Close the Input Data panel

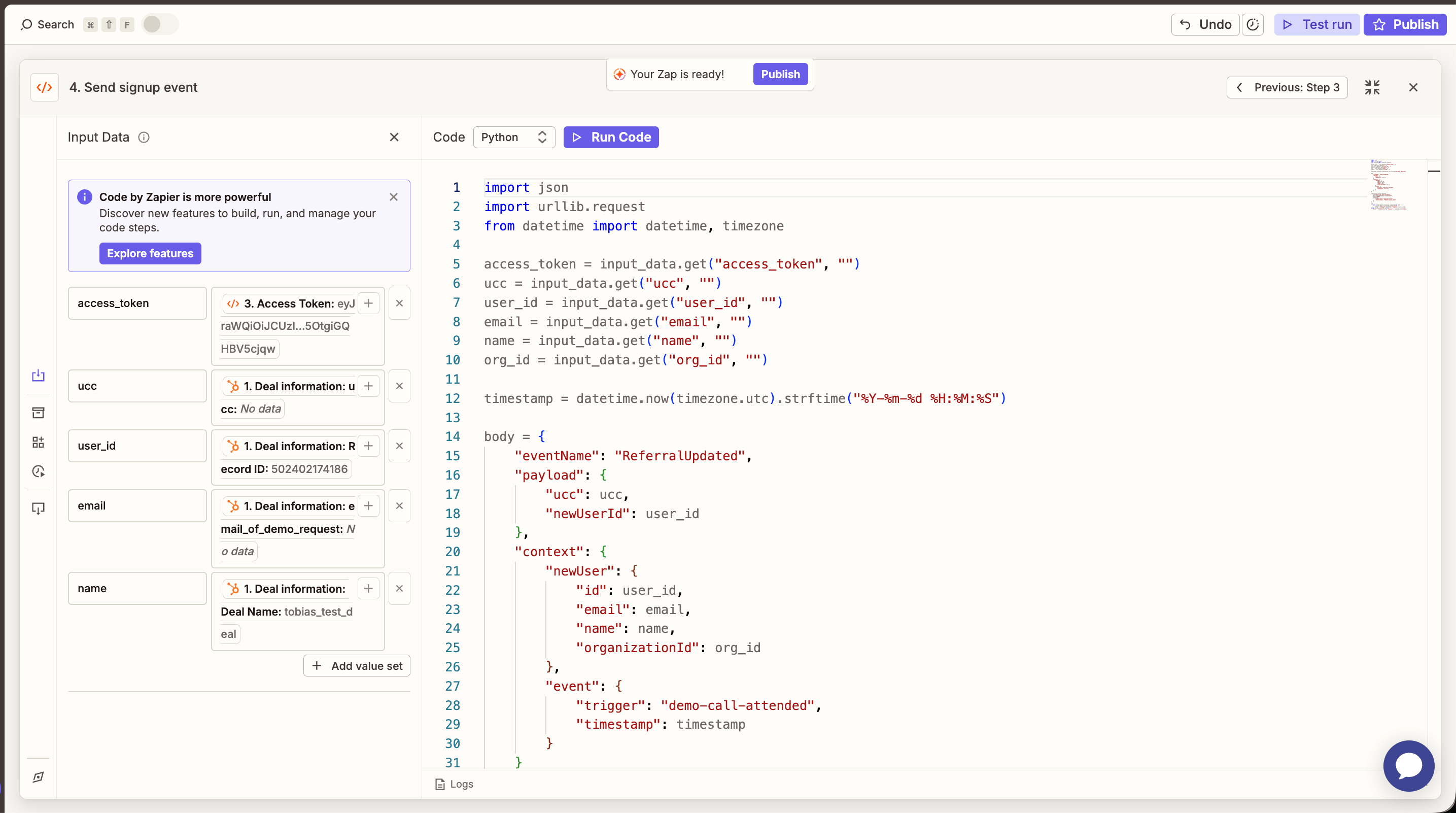tap(395, 138)
